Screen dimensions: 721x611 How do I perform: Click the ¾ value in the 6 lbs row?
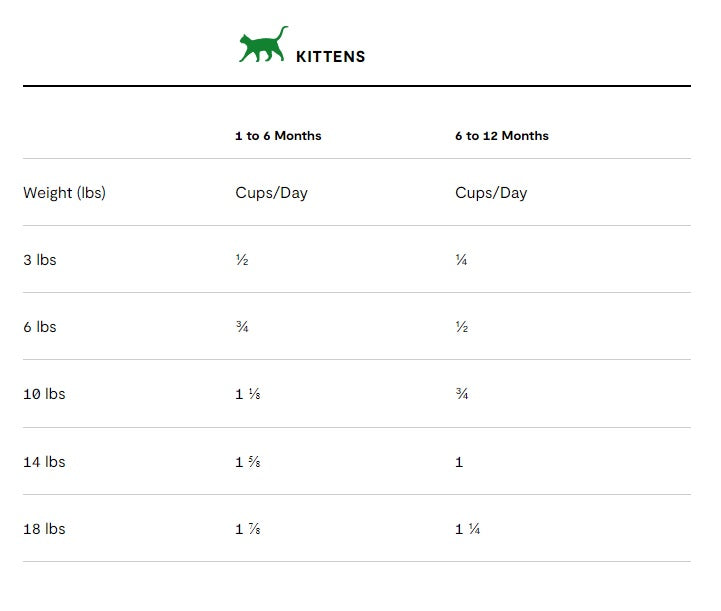[x=241, y=327]
